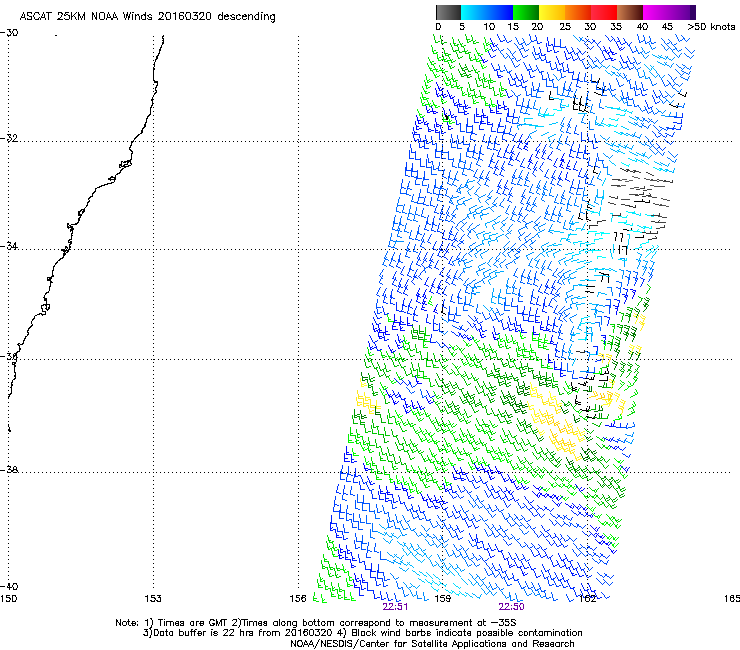The width and height of the screenshot is (740, 650).
Task: Click the brown 35-40 knots legend color
Action: (x=630, y=12)
